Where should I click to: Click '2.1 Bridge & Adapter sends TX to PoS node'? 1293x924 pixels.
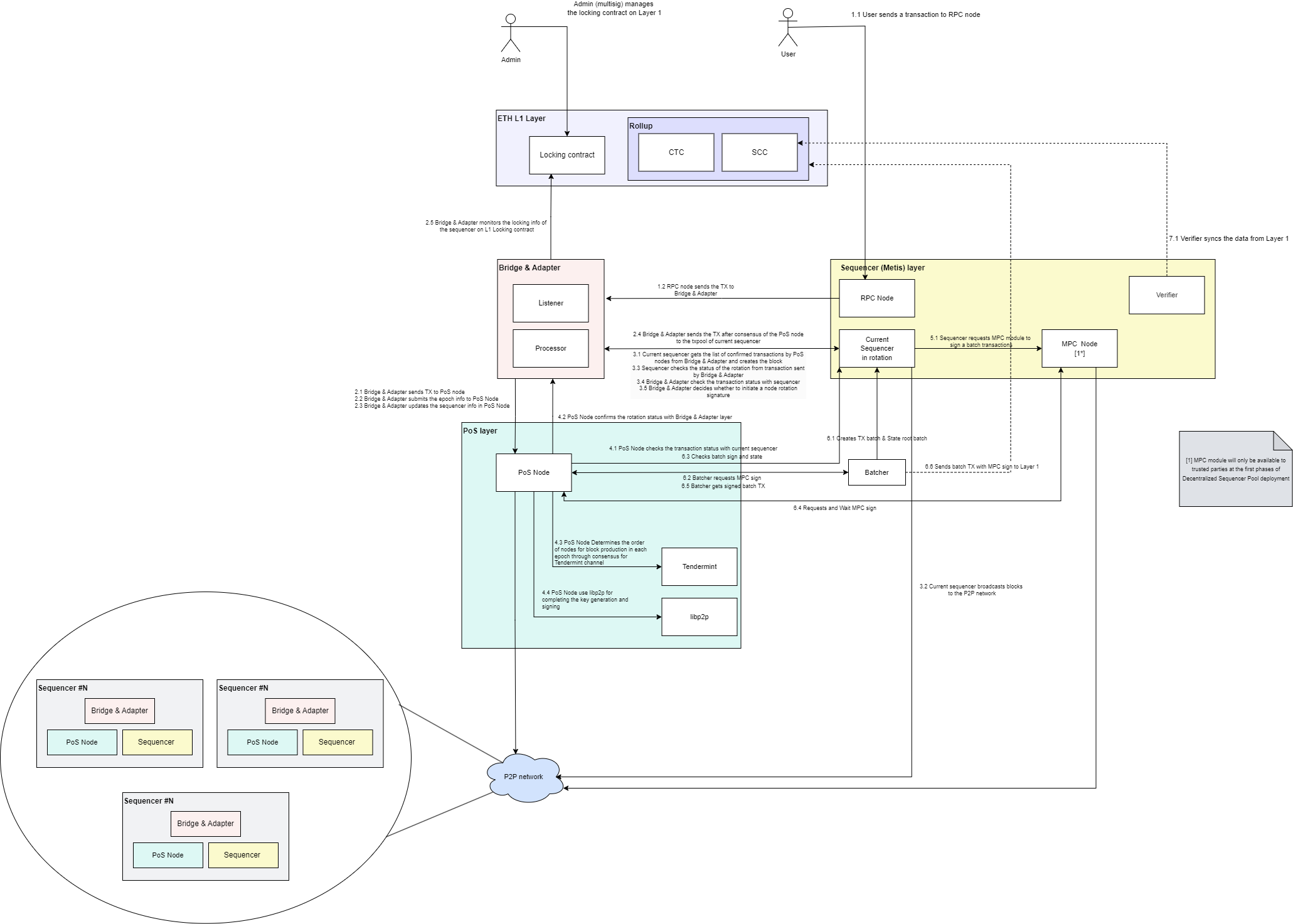click(x=410, y=392)
